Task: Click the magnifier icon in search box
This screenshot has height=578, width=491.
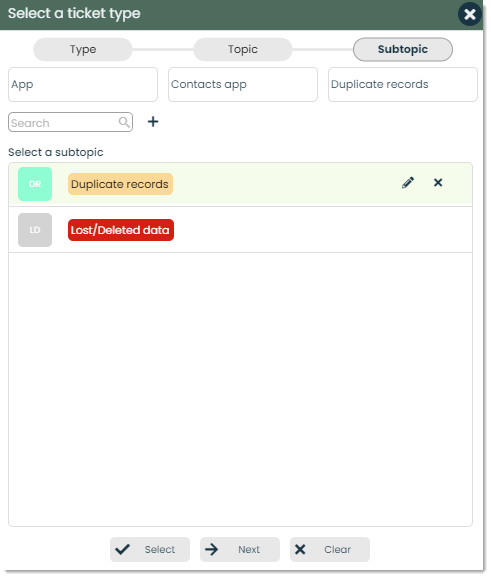Action: click(124, 122)
